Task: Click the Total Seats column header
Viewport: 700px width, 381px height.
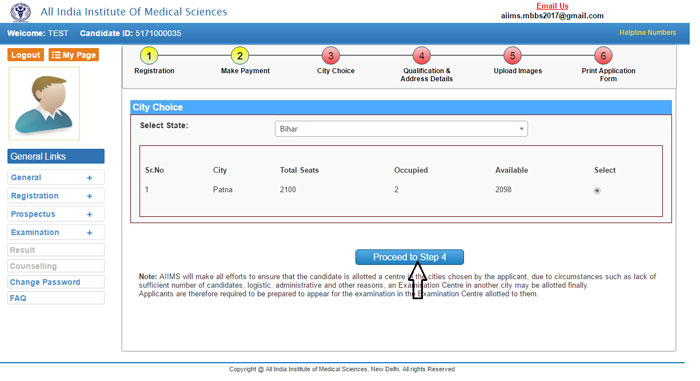Action: (299, 170)
